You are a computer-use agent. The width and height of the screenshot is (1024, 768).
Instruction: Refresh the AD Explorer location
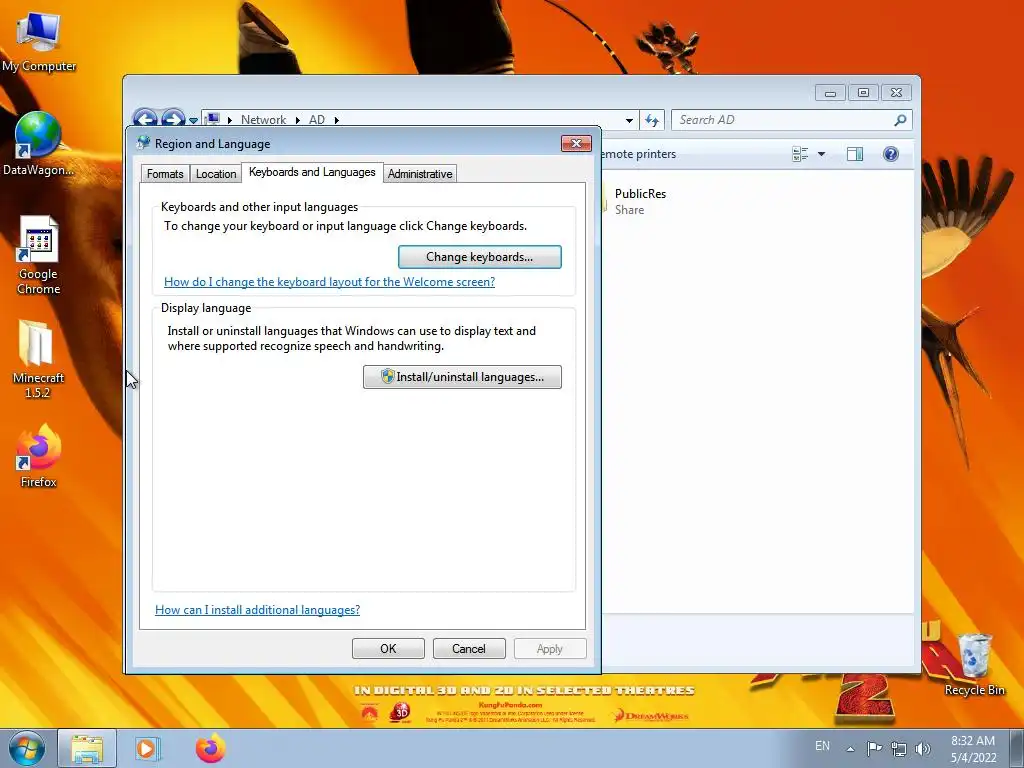pyautogui.click(x=652, y=120)
